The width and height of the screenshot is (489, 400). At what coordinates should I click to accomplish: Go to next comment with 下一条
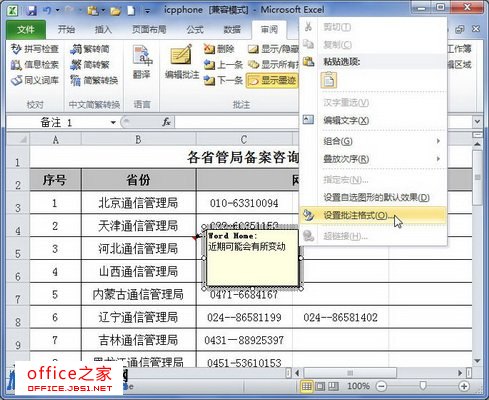pyautogui.click(x=223, y=80)
